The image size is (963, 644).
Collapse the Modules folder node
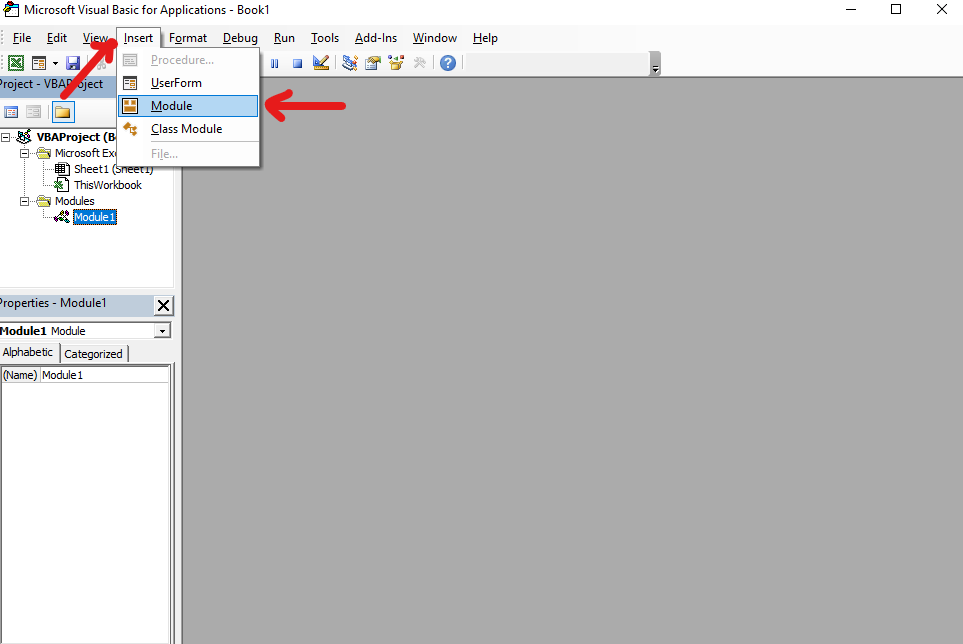26,201
